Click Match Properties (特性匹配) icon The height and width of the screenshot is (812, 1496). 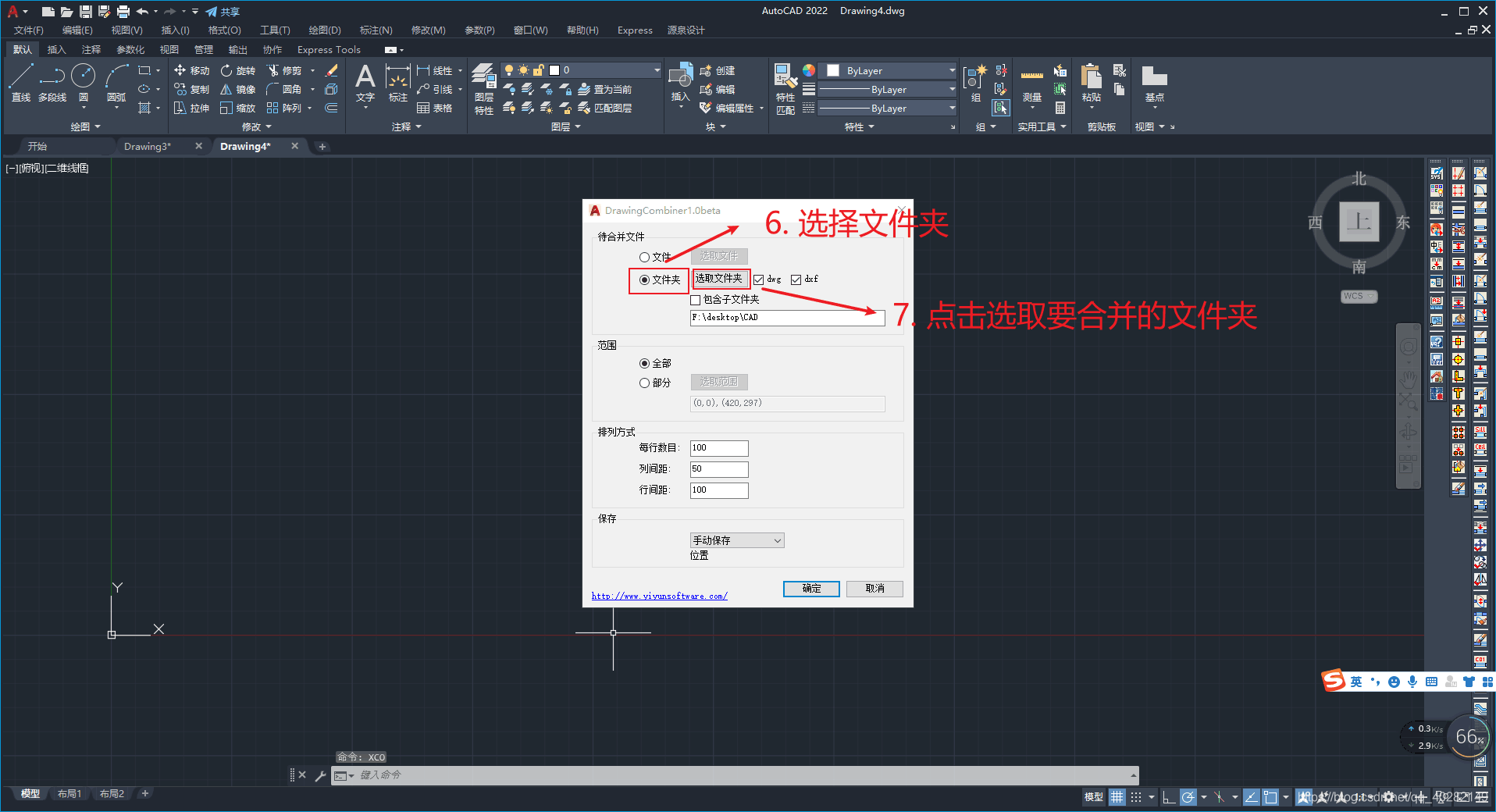point(785,89)
